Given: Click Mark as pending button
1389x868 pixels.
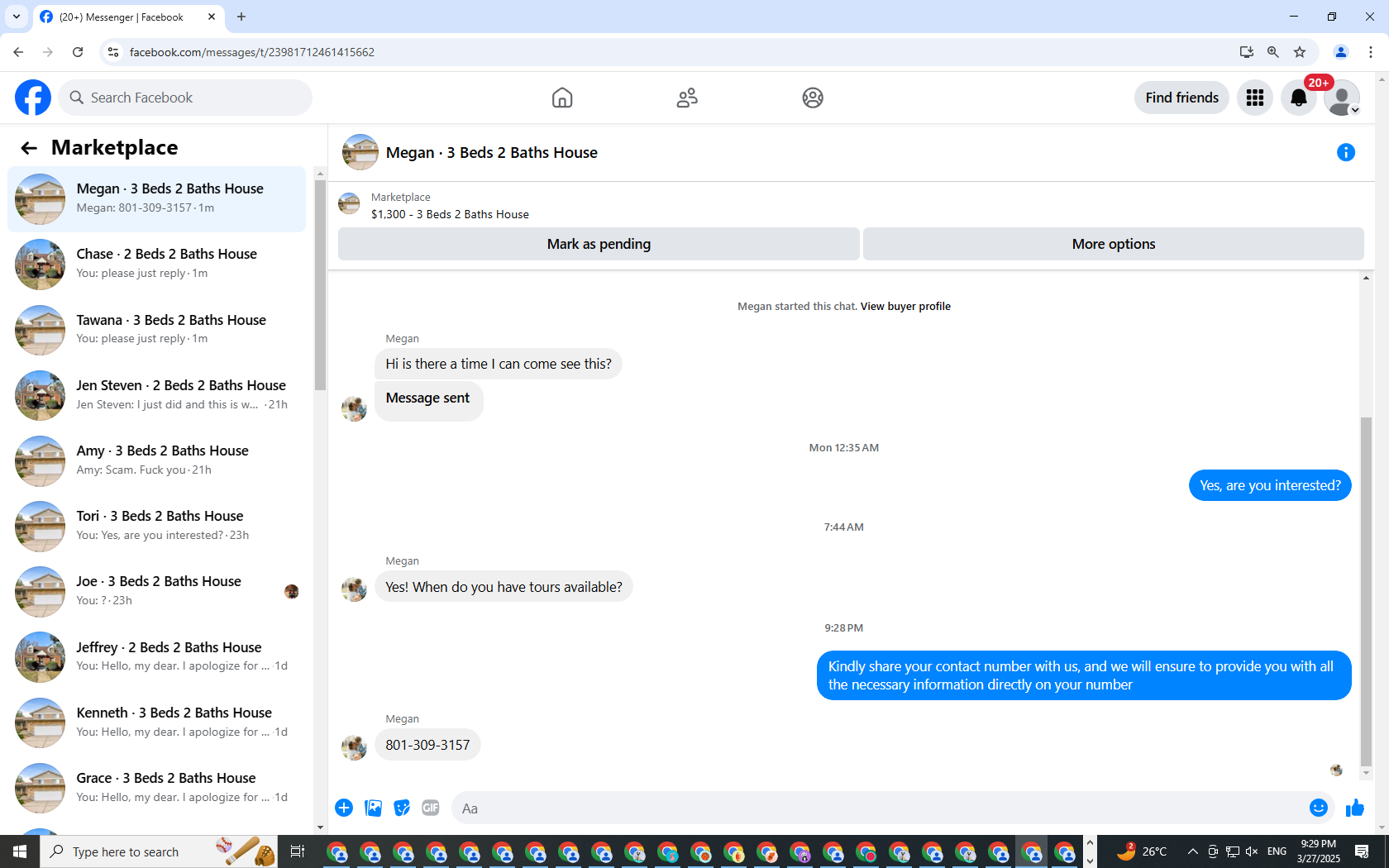Looking at the screenshot, I should [599, 244].
